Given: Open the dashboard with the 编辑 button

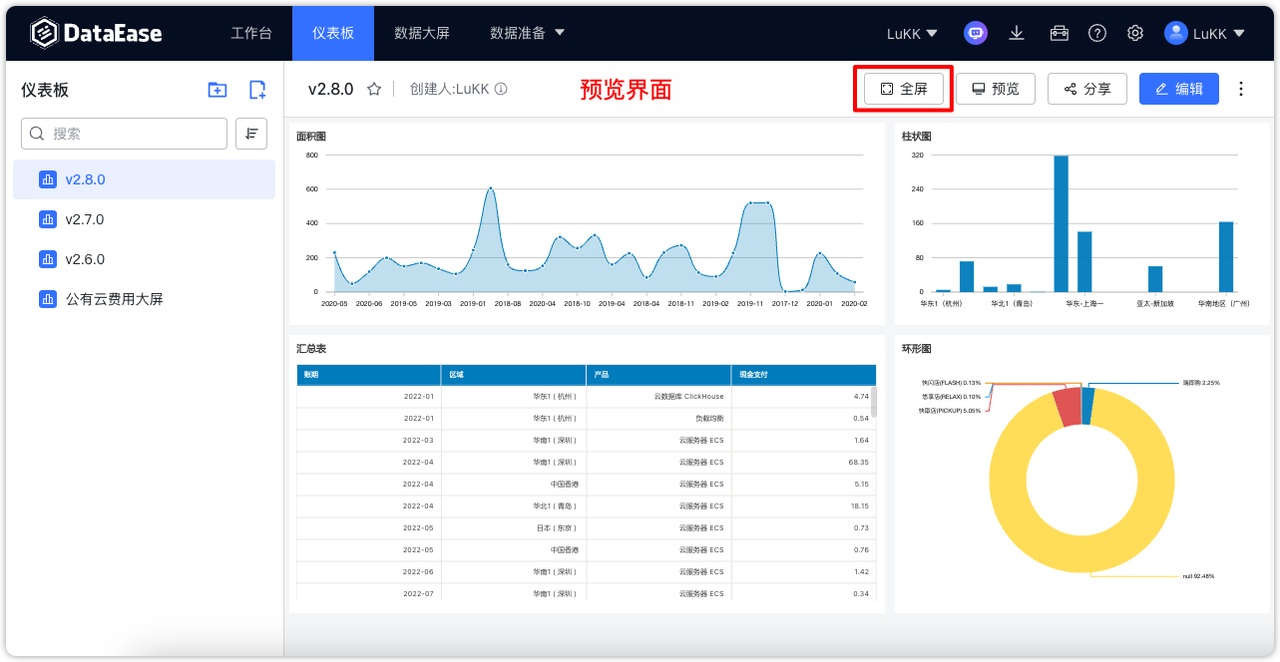Looking at the screenshot, I should tap(1178, 88).
